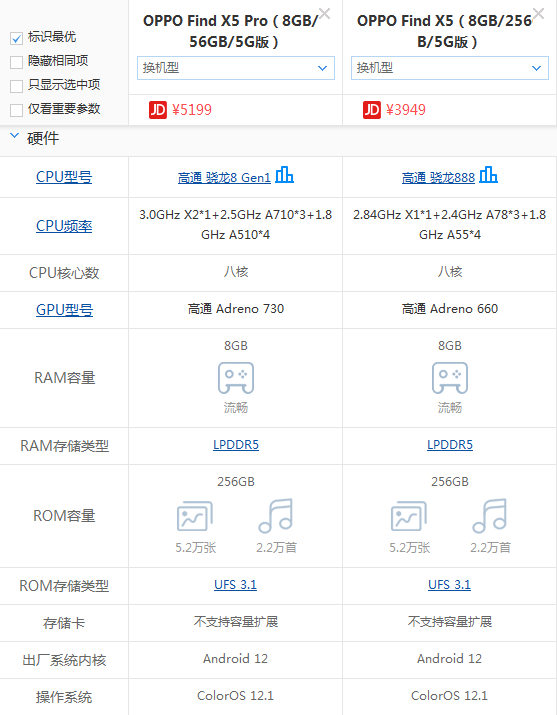
Task: Click 不支持容量扩展 under Find X5 Pro
Action: pyautogui.click(x=236, y=622)
